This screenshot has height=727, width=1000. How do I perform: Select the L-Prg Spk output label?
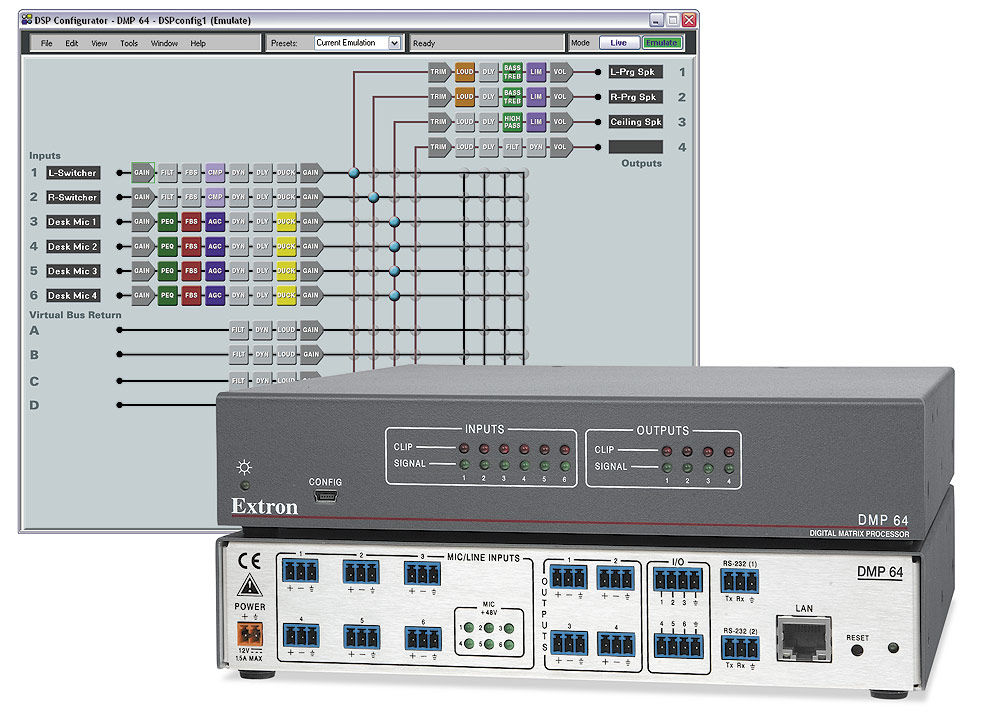tap(636, 72)
